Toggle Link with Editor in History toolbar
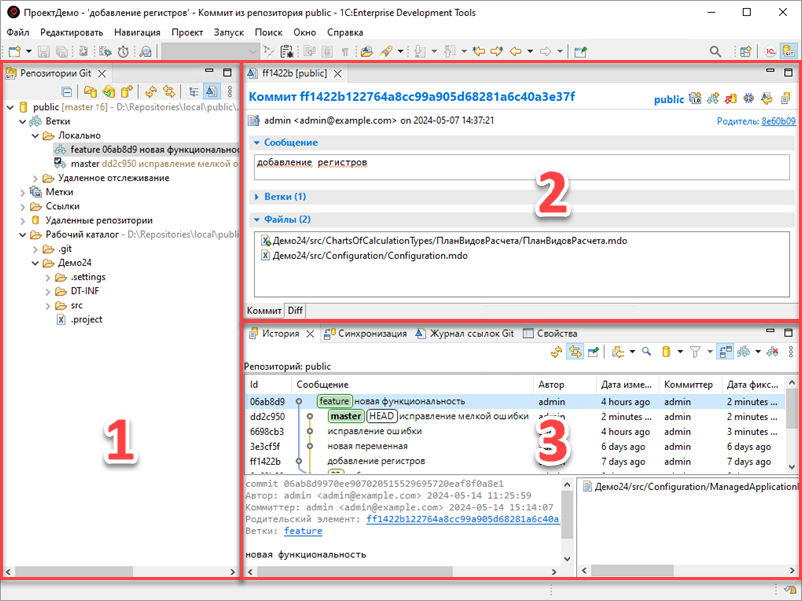This screenshot has width=802, height=601. (576, 352)
